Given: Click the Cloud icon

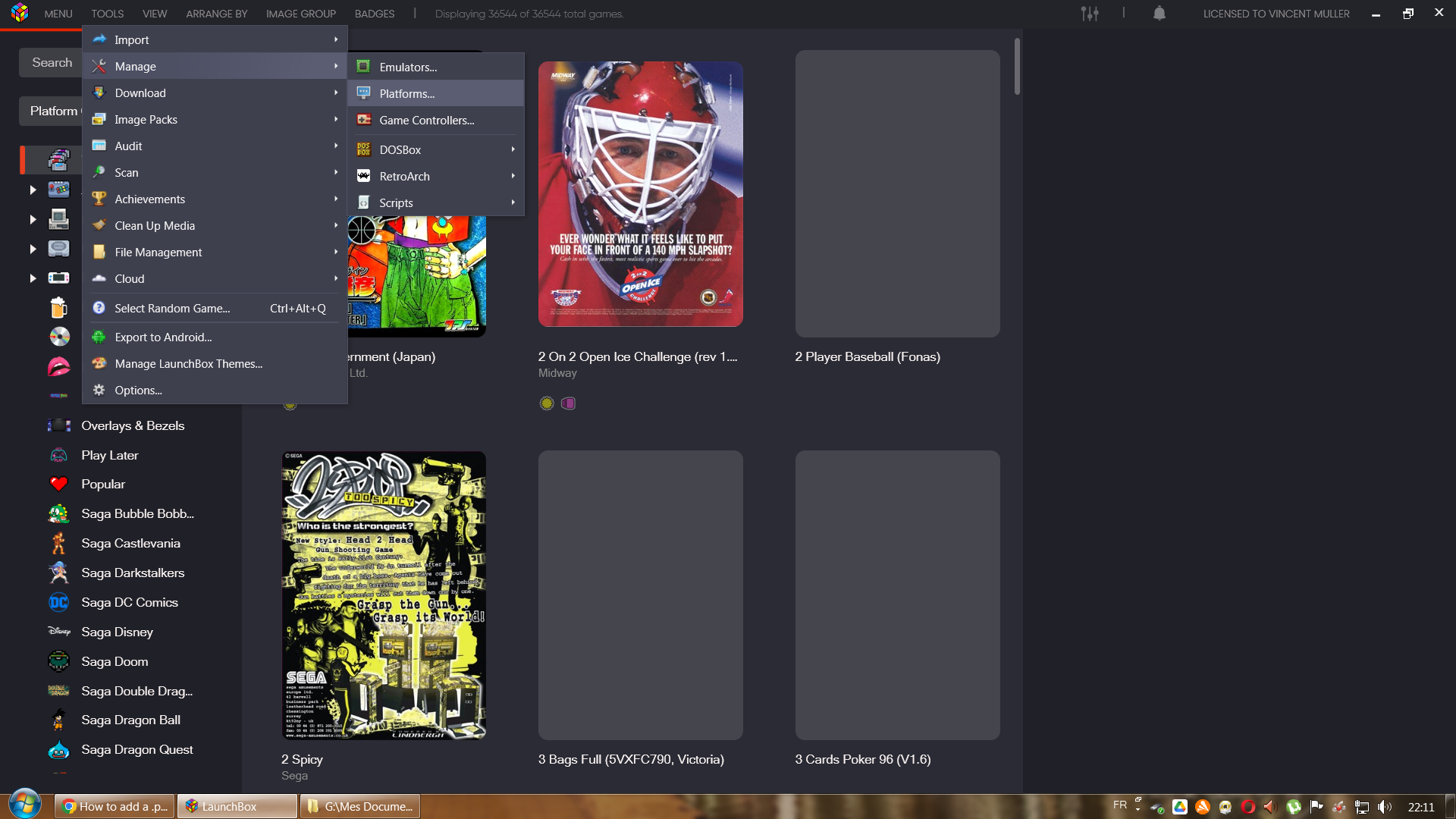Looking at the screenshot, I should pyautogui.click(x=99, y=278).
